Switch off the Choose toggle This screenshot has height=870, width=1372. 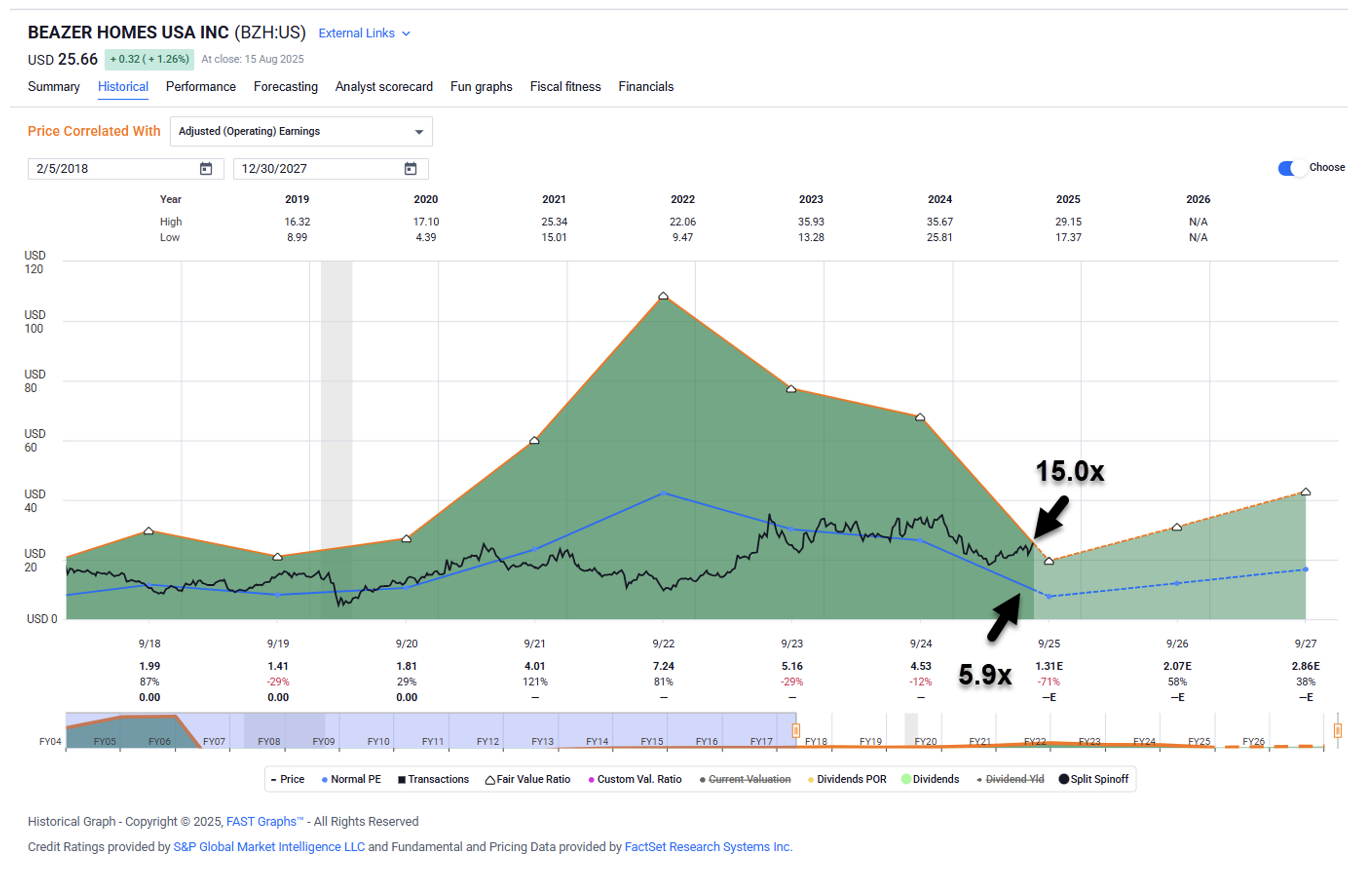pos(1291,168)
